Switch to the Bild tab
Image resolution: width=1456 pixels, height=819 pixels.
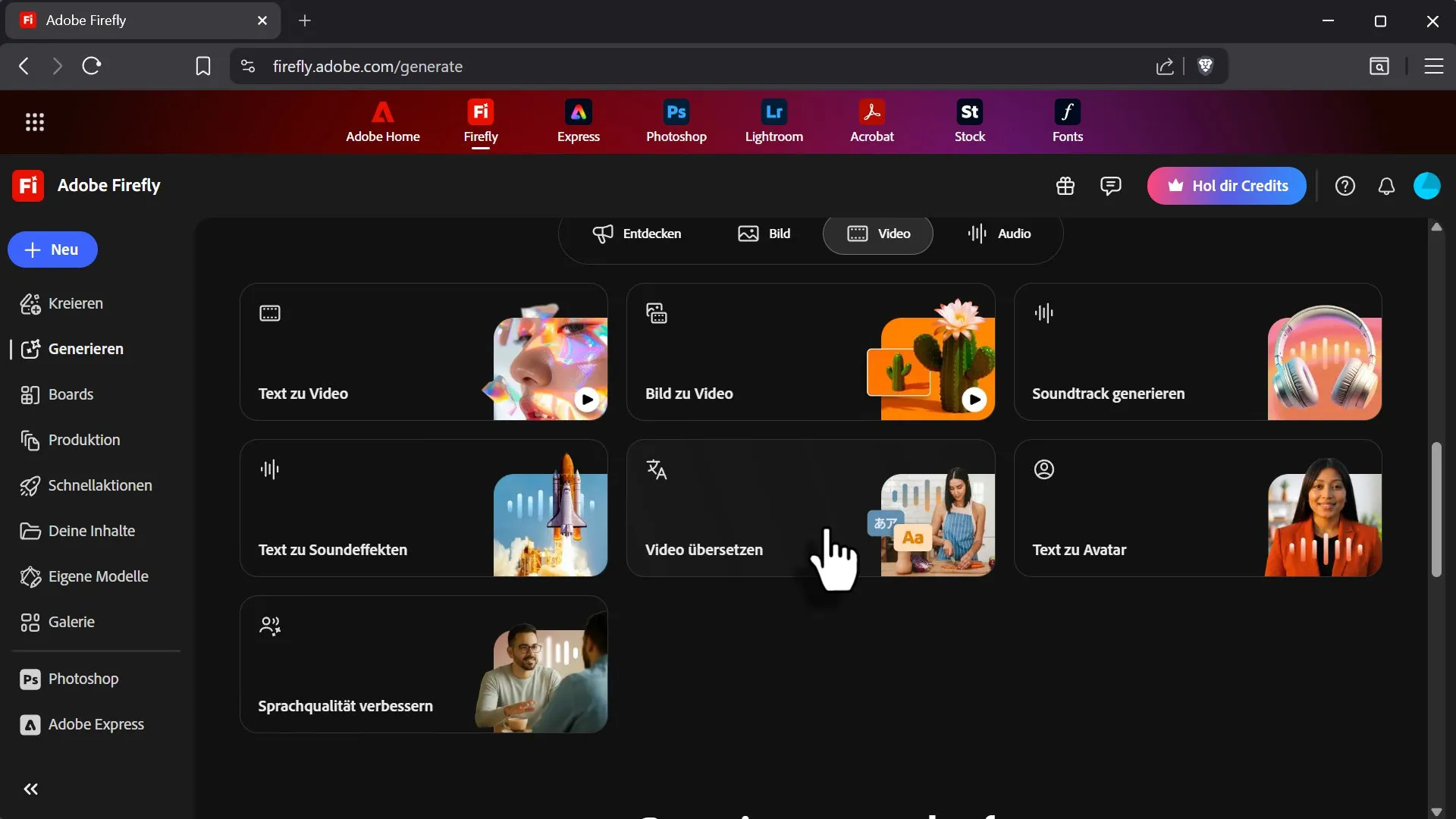tap(764, 234)
